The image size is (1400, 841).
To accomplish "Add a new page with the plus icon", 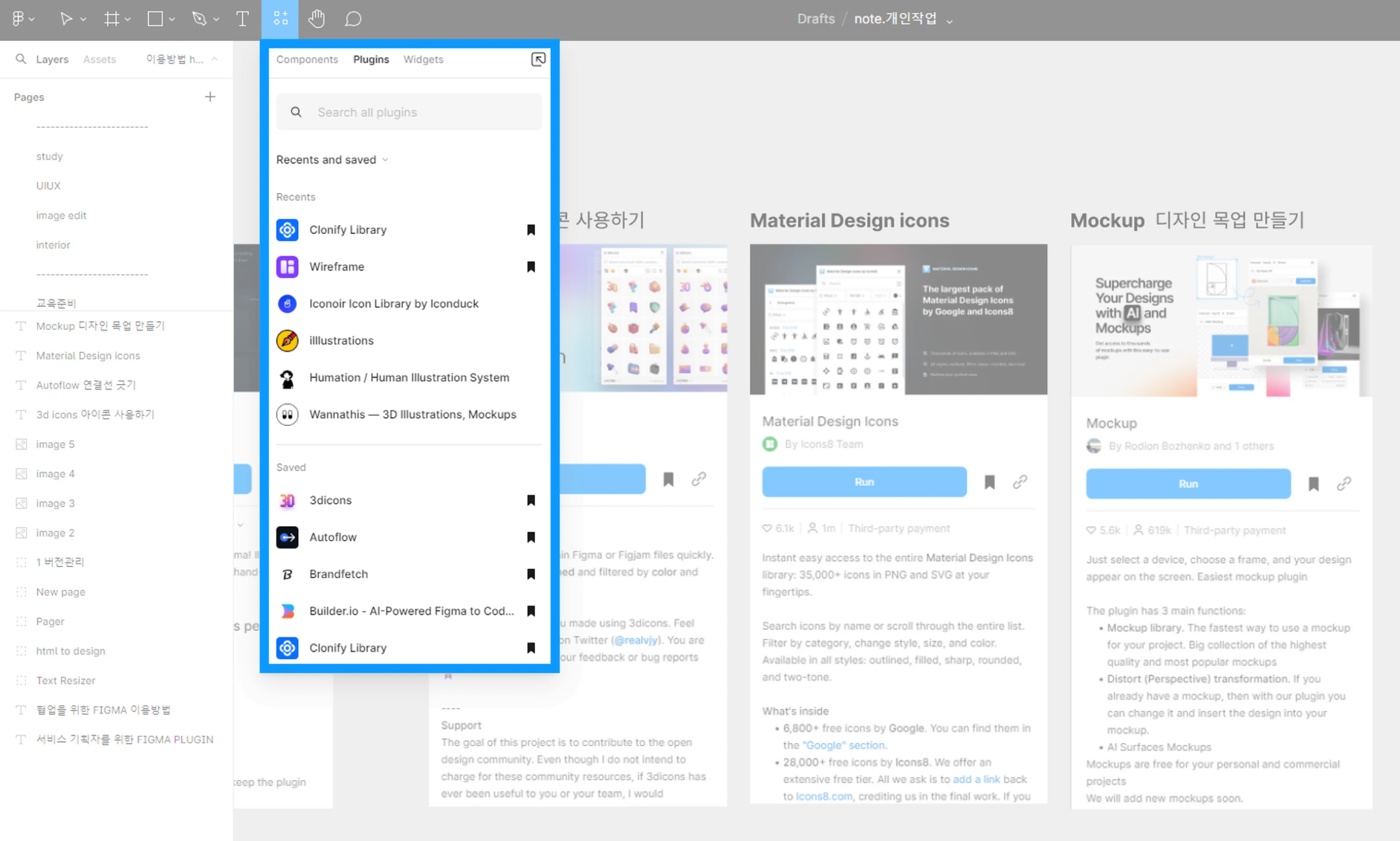I will coord(210,97).
